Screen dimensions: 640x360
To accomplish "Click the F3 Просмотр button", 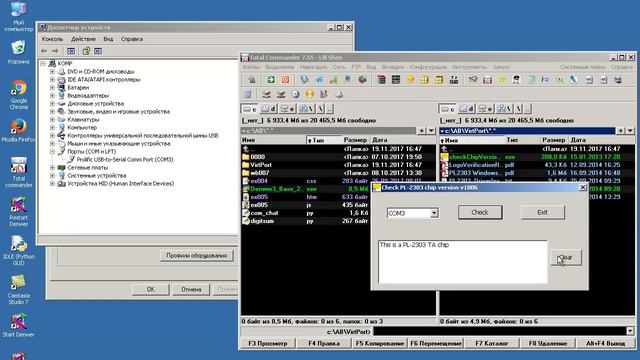I will [x=268, y=343].
